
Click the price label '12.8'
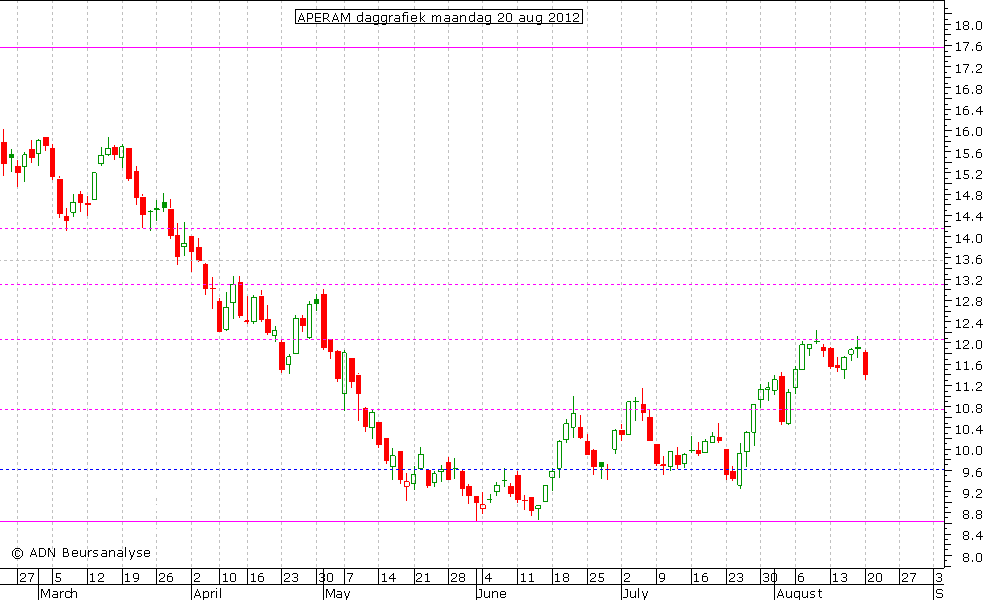[968, 302]
